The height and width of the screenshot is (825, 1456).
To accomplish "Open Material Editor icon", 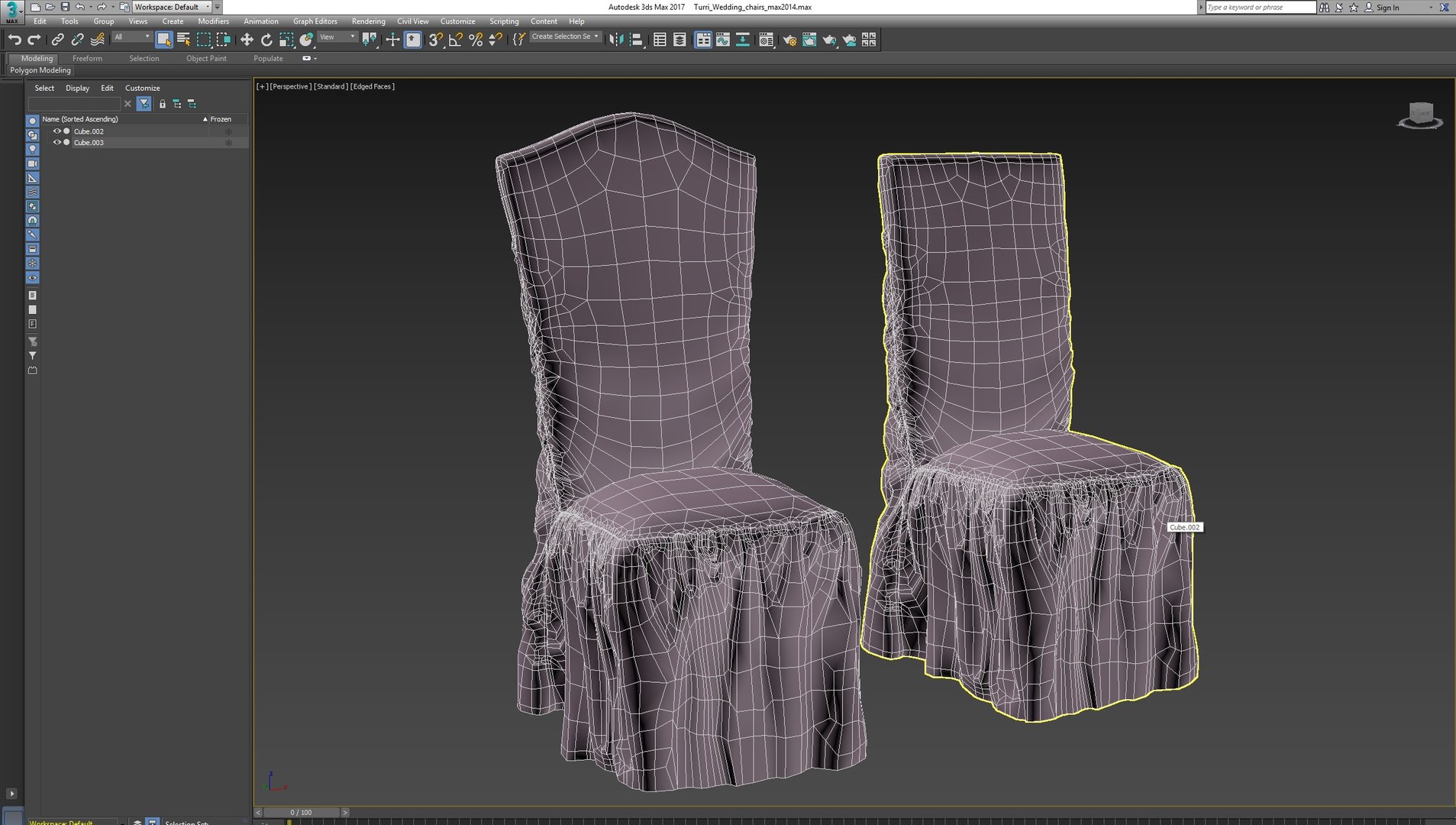I will pyautogui.click(x=766, y=40).
